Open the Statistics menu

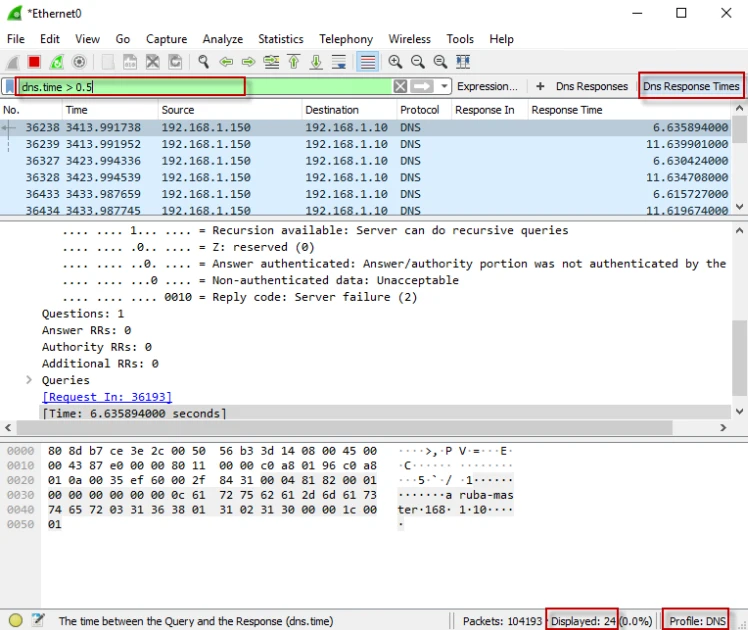coord(280,39)
